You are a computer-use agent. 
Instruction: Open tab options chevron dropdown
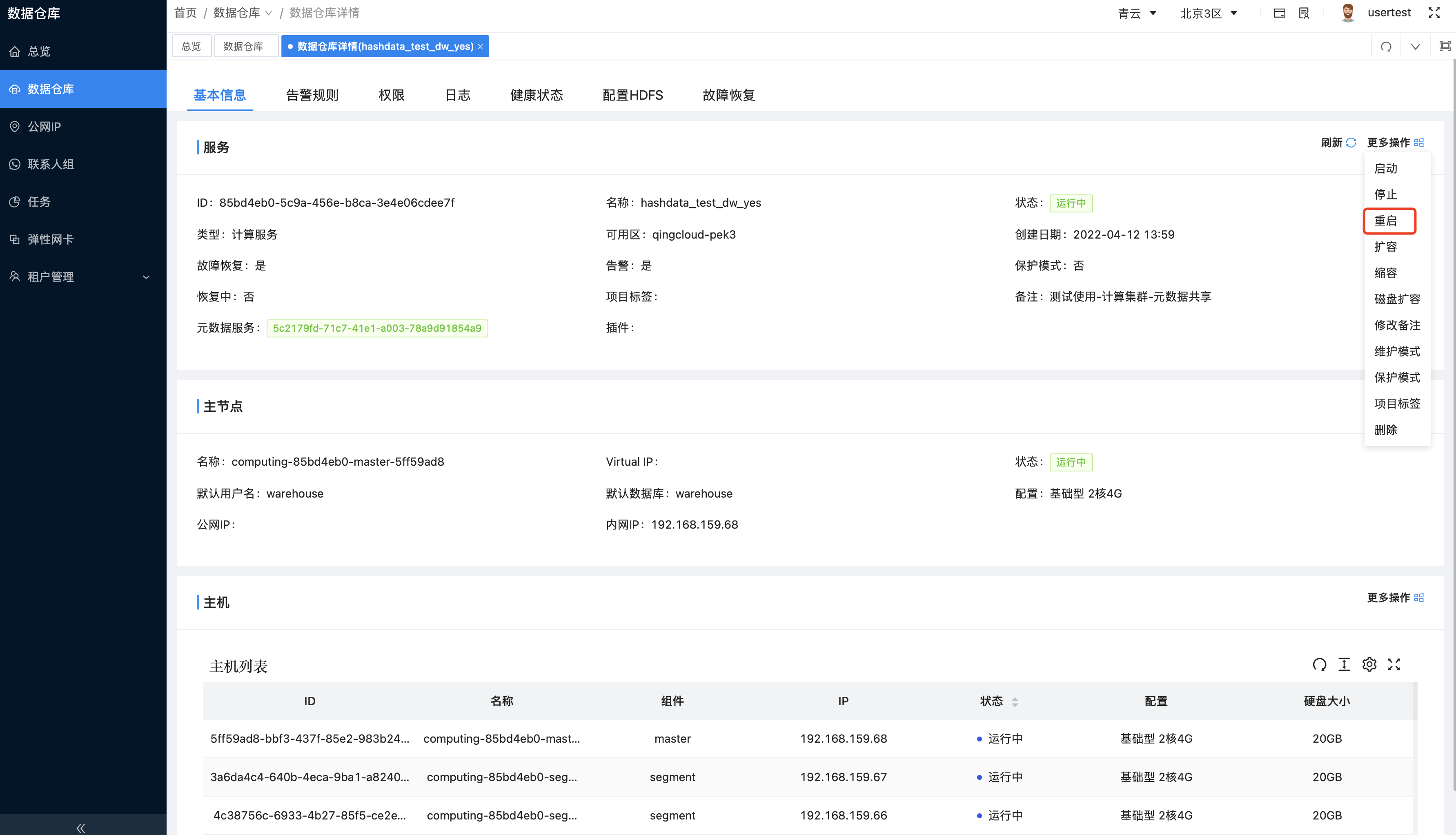pyautogui.click(x=1415, y=47)
